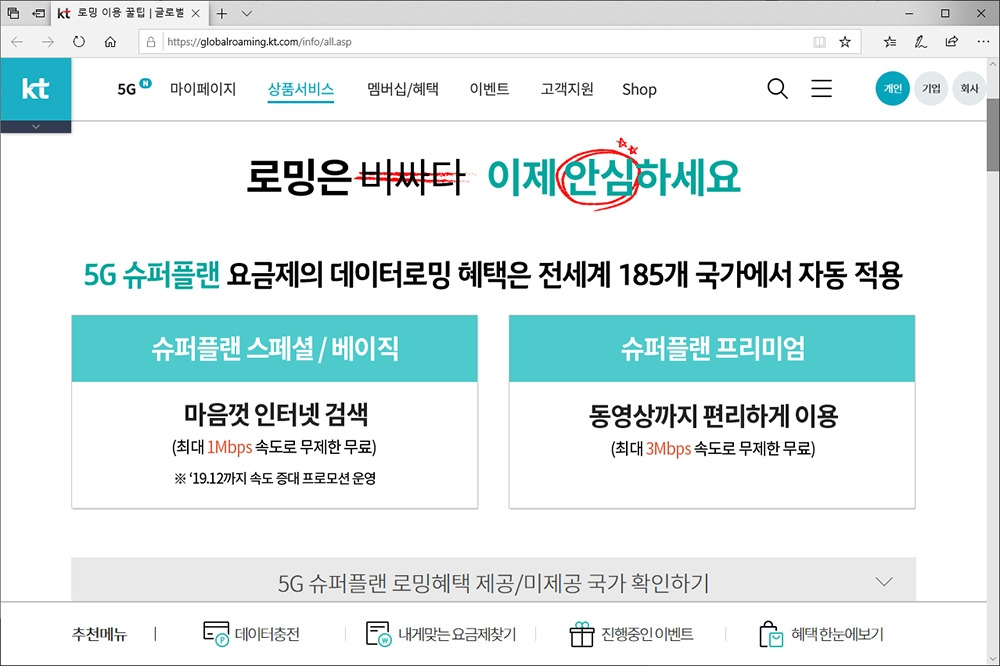Click the orange 3Mbps text
This screenshot has width=1000, height=666.
(x=668, y=449)
